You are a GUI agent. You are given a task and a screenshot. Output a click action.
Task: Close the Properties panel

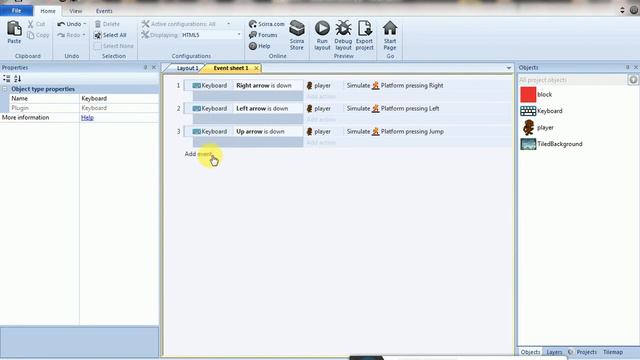pyautogui.click(x=154, y=67)
